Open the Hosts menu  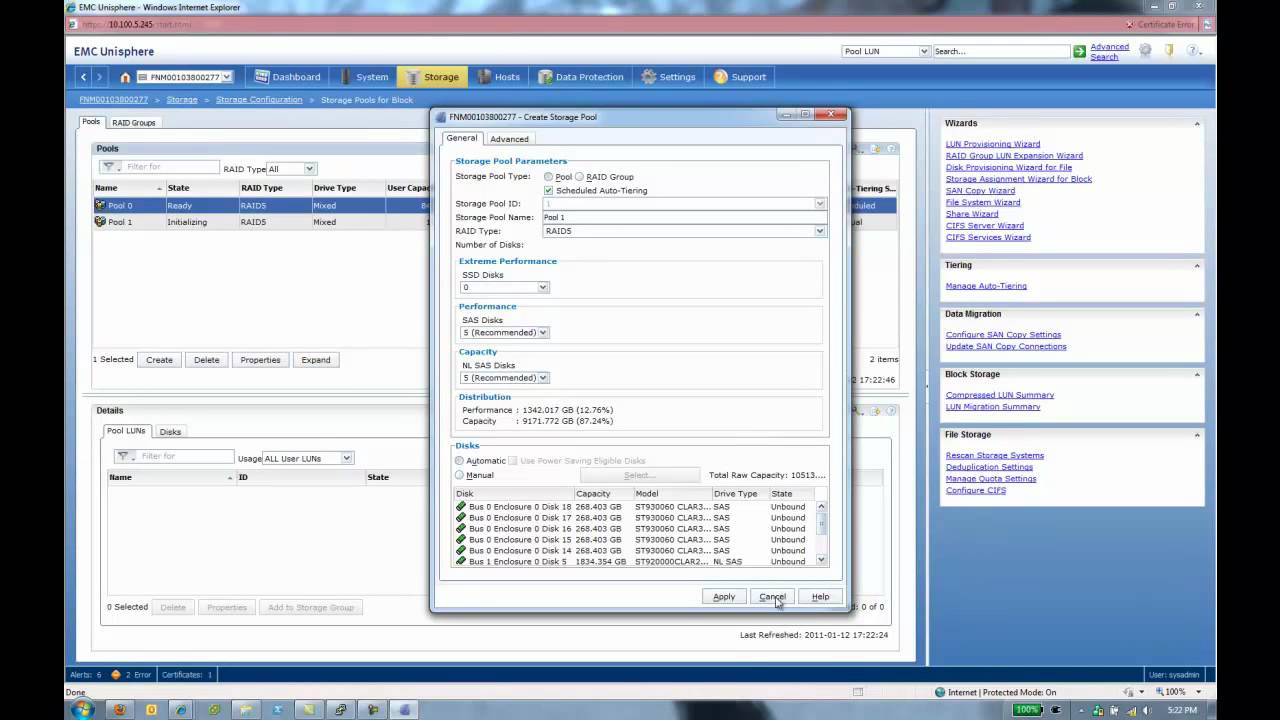499,77
